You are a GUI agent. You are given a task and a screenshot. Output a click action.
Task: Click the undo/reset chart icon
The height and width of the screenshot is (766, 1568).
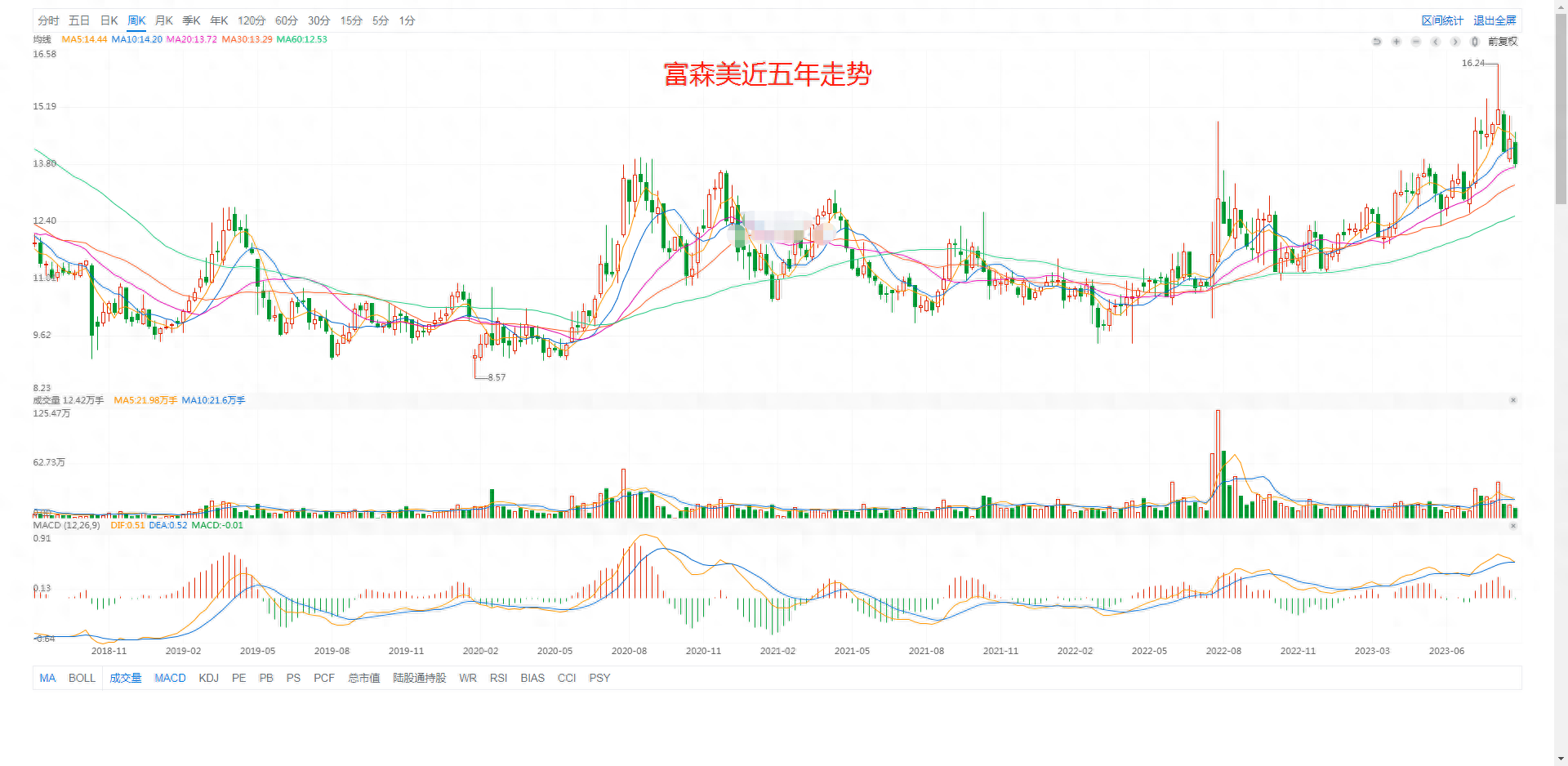(x=1377, y=42)
